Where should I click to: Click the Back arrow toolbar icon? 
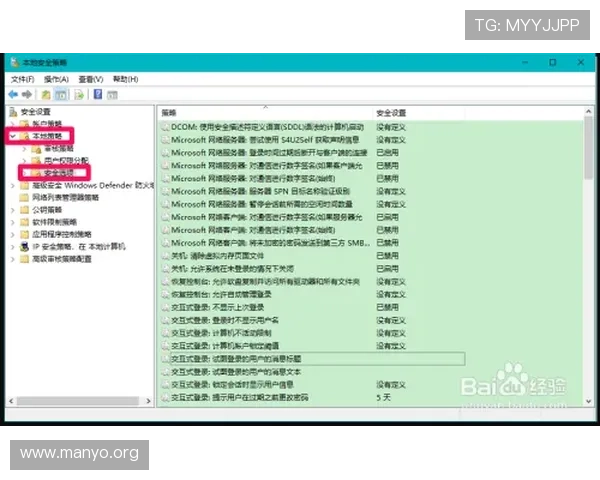coord(14,95)
